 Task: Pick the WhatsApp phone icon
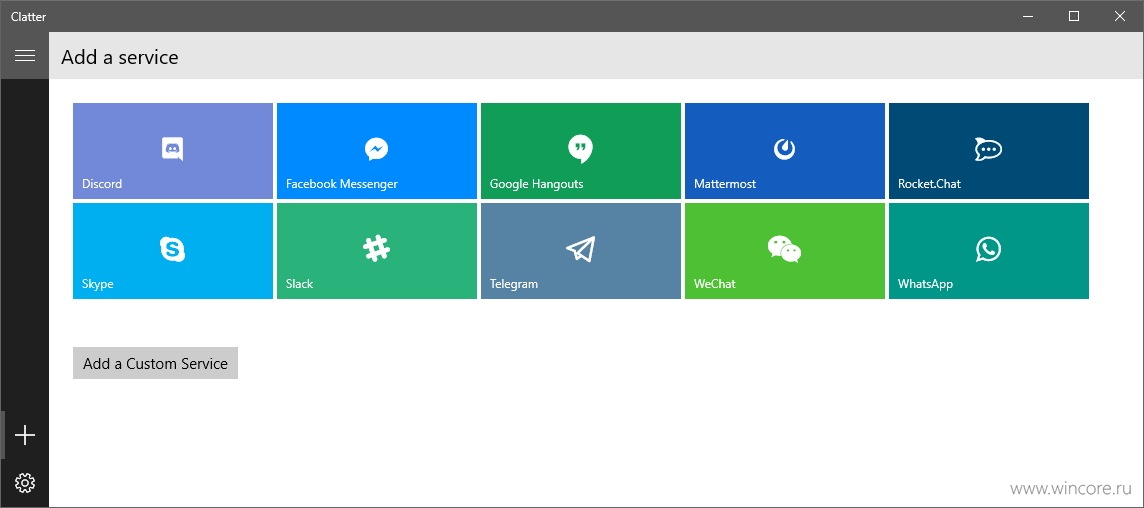(988, 249)
